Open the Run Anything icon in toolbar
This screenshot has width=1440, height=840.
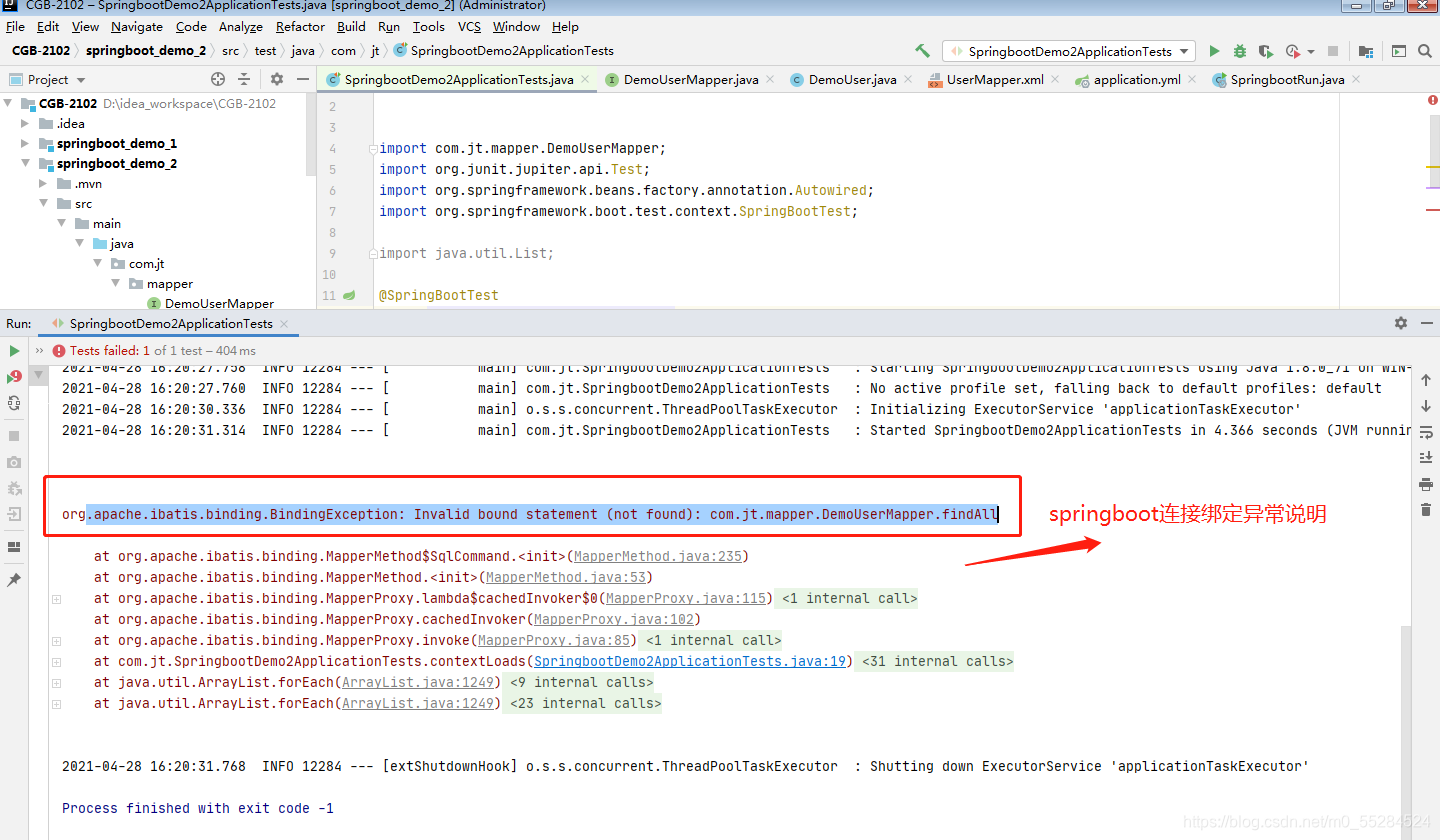(x=1399, y=51)
